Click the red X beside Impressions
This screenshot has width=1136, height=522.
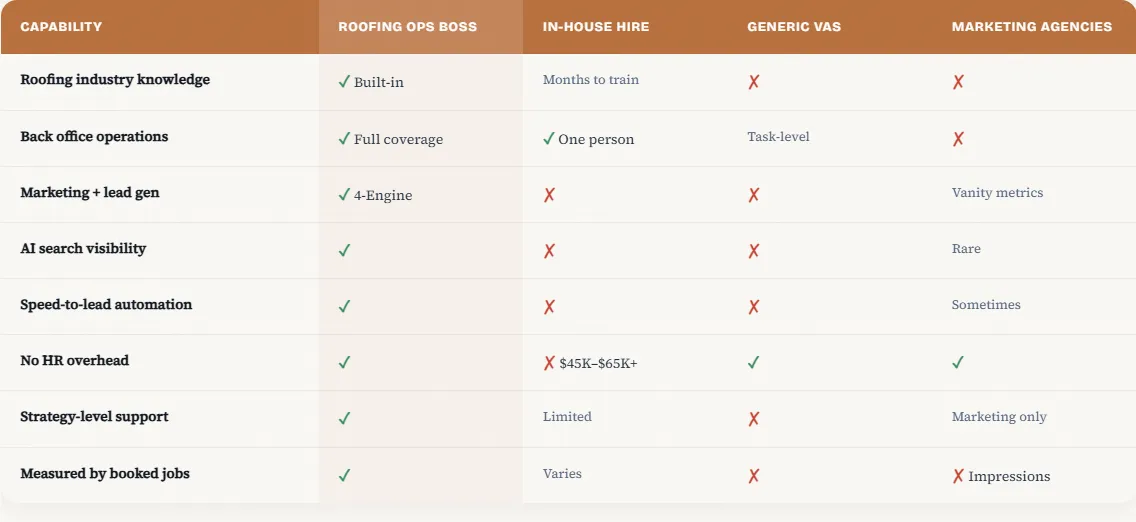tap(958, 476)
